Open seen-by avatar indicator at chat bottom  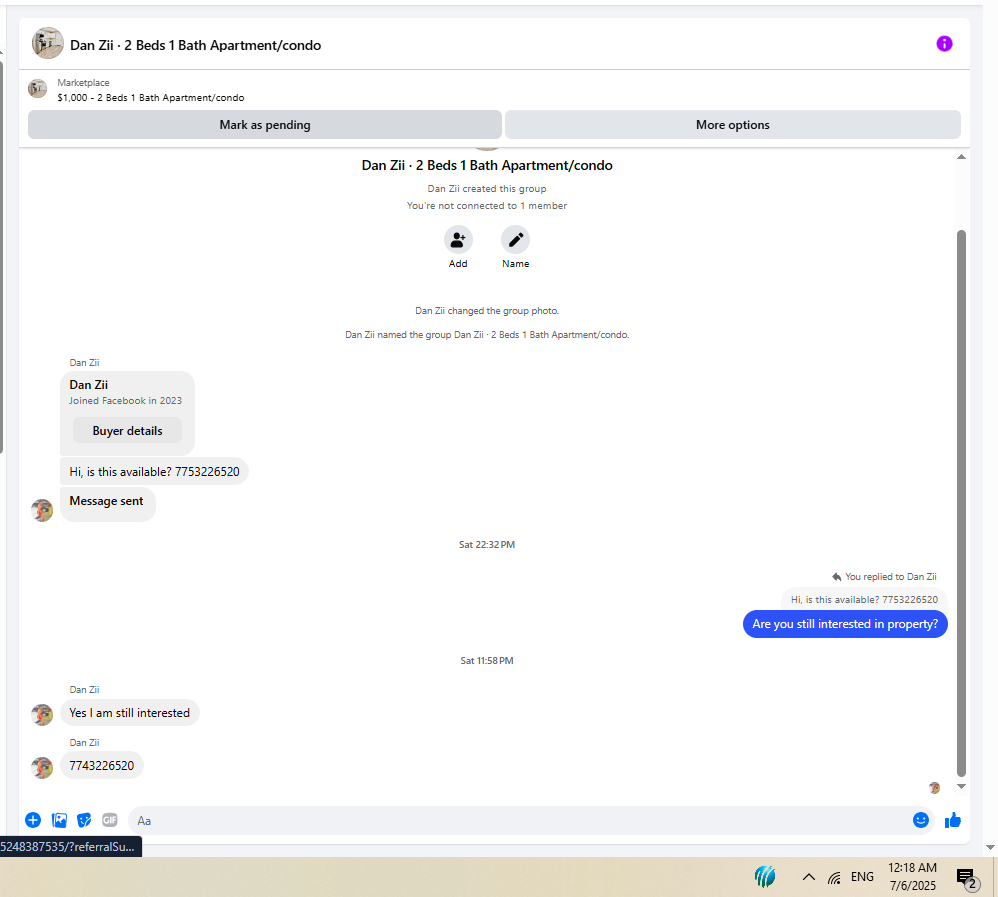click(934, 788)
